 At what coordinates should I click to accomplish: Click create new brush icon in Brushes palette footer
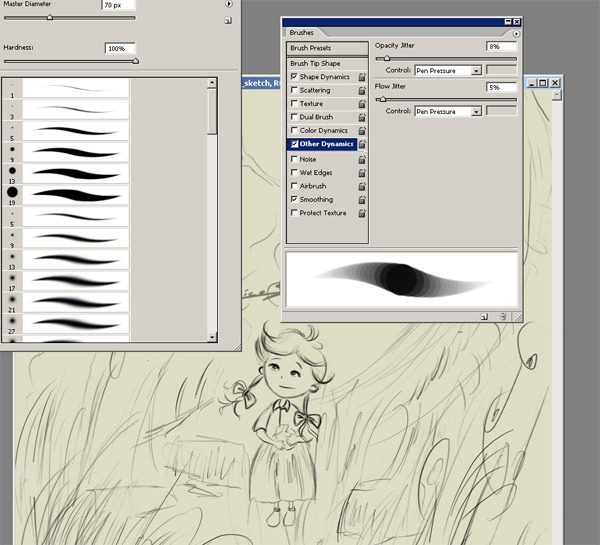[x=484, y=317]
